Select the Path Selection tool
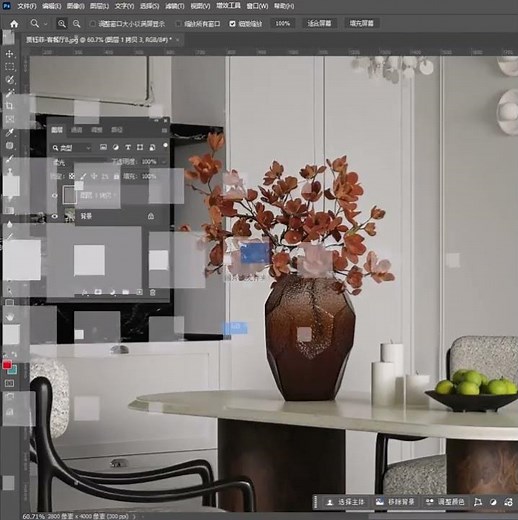The width and height of the screenshot is (518, 520). point(10,291)
